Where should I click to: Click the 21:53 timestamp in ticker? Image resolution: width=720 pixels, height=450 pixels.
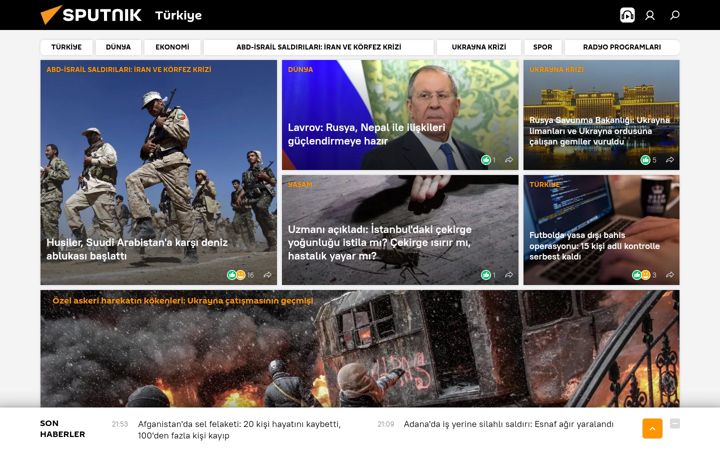coord(120,424)
